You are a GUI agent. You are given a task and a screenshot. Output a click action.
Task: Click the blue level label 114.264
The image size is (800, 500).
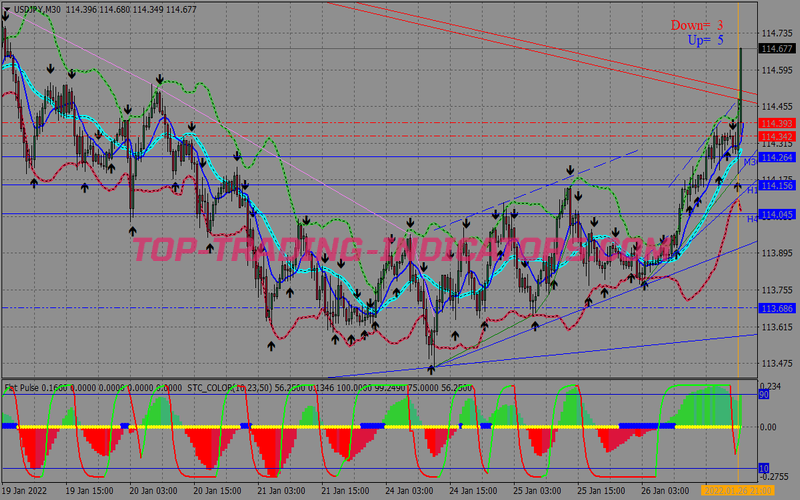coord(777,158)
